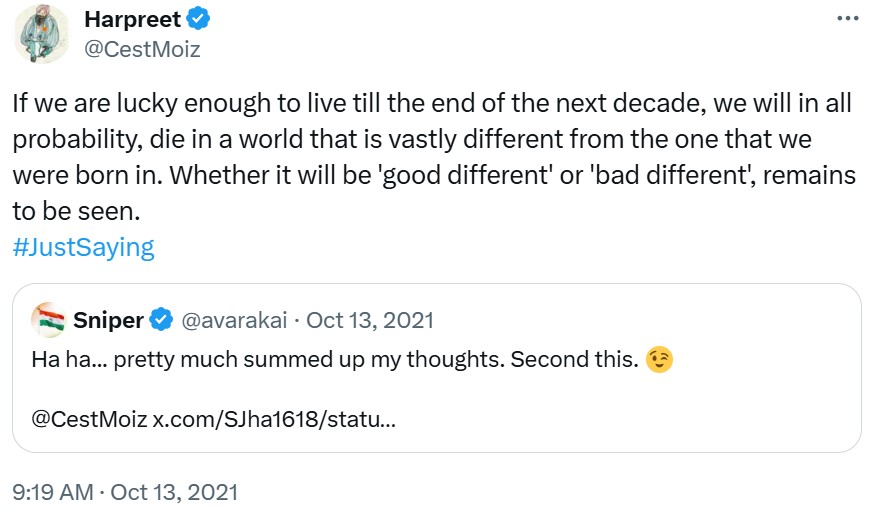Open the Harpreet display name link
883x519 pixels.
133,20
